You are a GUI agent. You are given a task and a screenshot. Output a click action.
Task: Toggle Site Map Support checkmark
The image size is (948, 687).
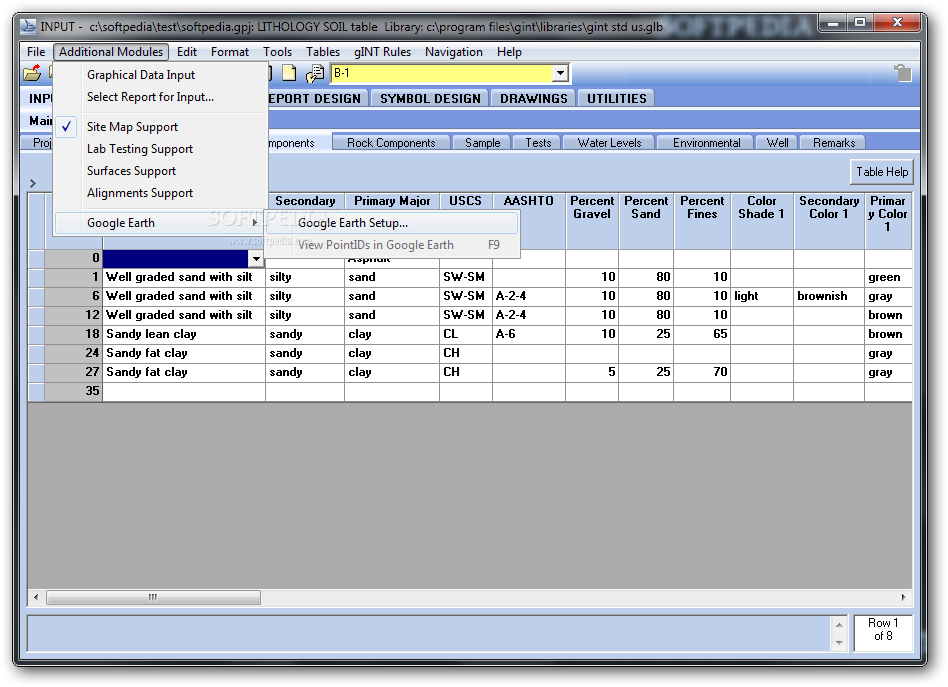(x=67, y=126)
